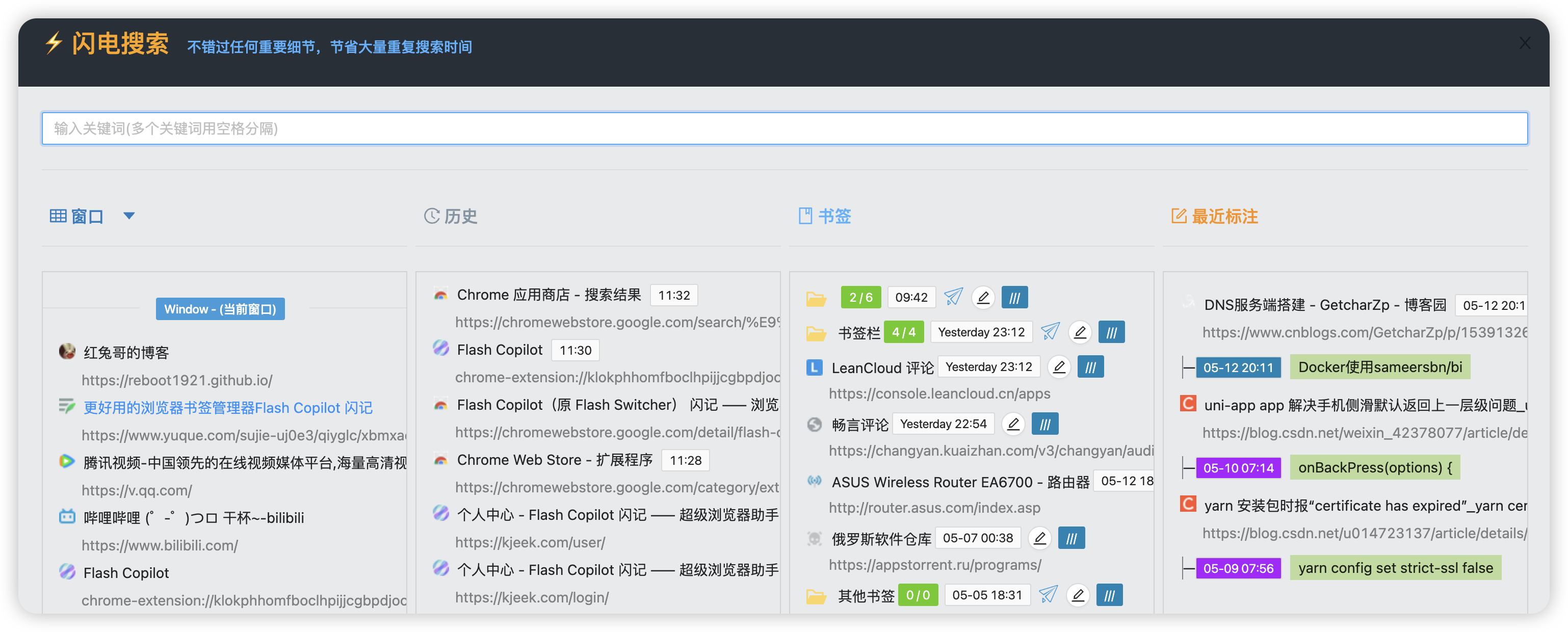Click the blue /// button for 俄罗斯软件仓库
This screenshot has height=632, width=1568.
click(x=1072, y=538)
